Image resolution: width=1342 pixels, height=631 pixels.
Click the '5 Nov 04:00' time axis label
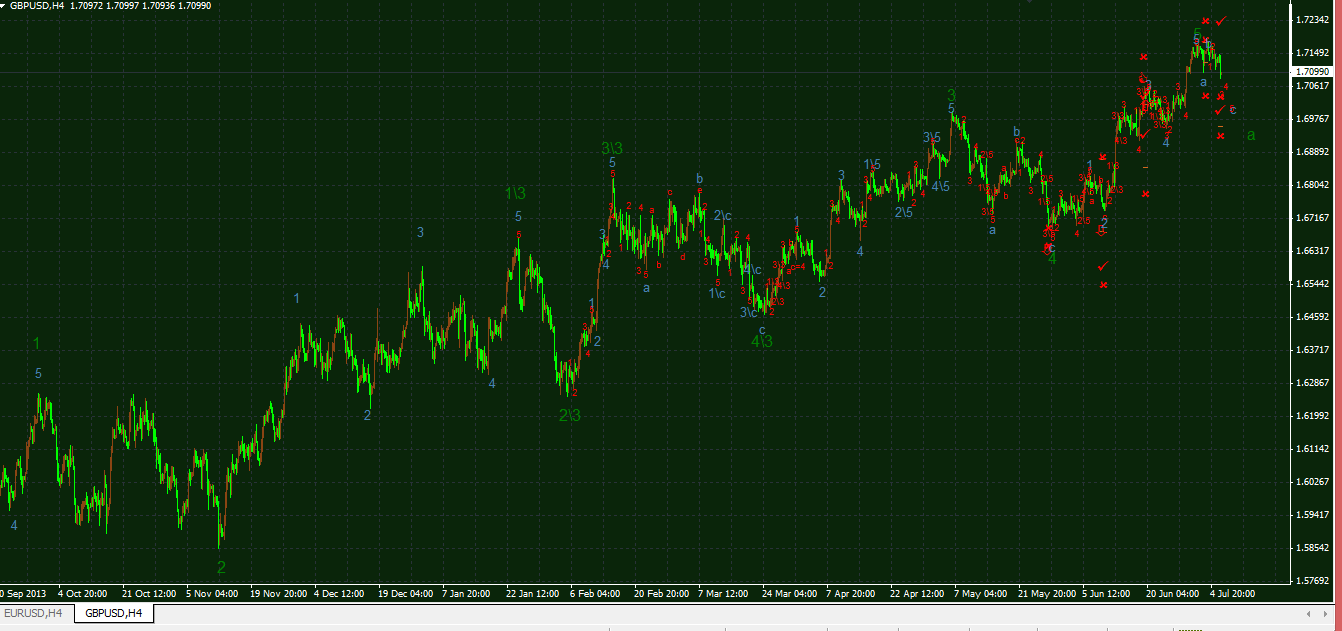211,593
